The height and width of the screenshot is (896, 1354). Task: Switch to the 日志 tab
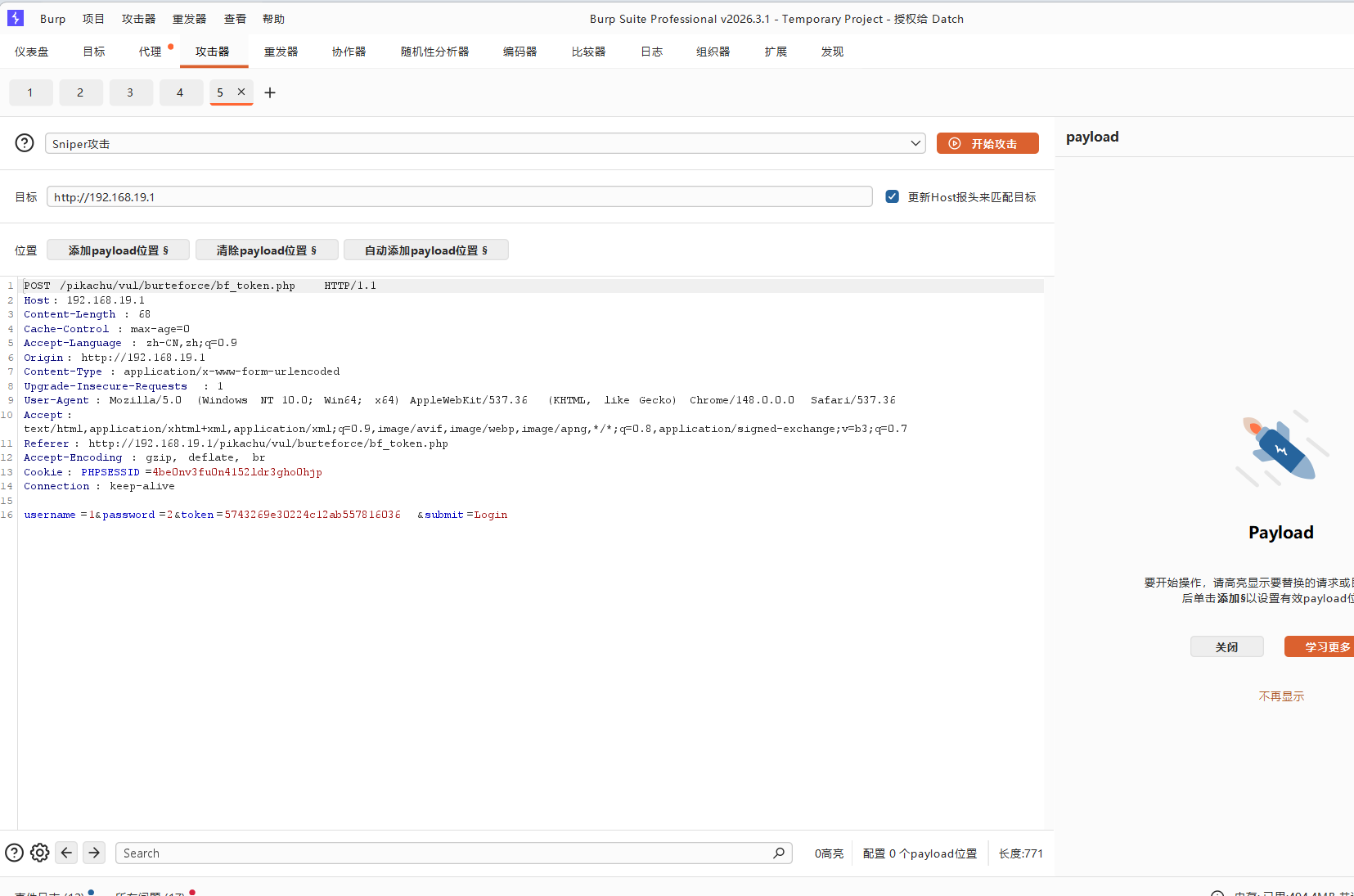coord(651,52)
